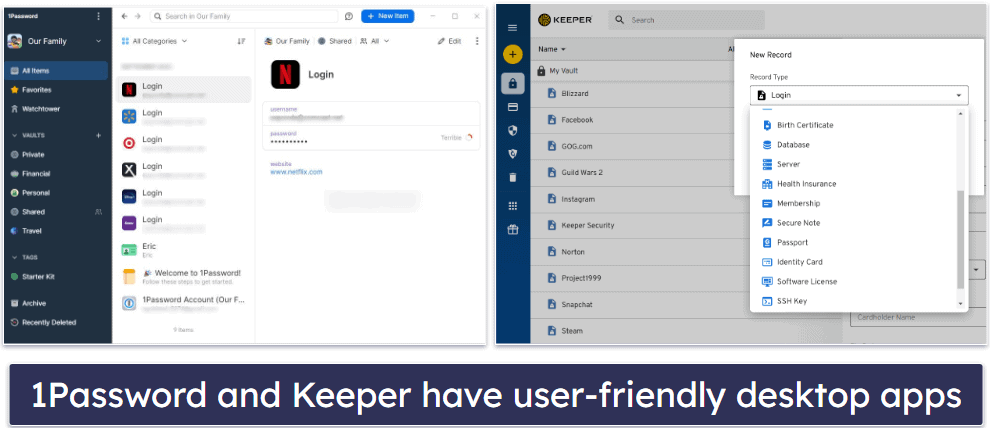Viewport: 990px width, 428px height.
Task: Click Edit on the Netflix login
Action: tap(449, 41)
